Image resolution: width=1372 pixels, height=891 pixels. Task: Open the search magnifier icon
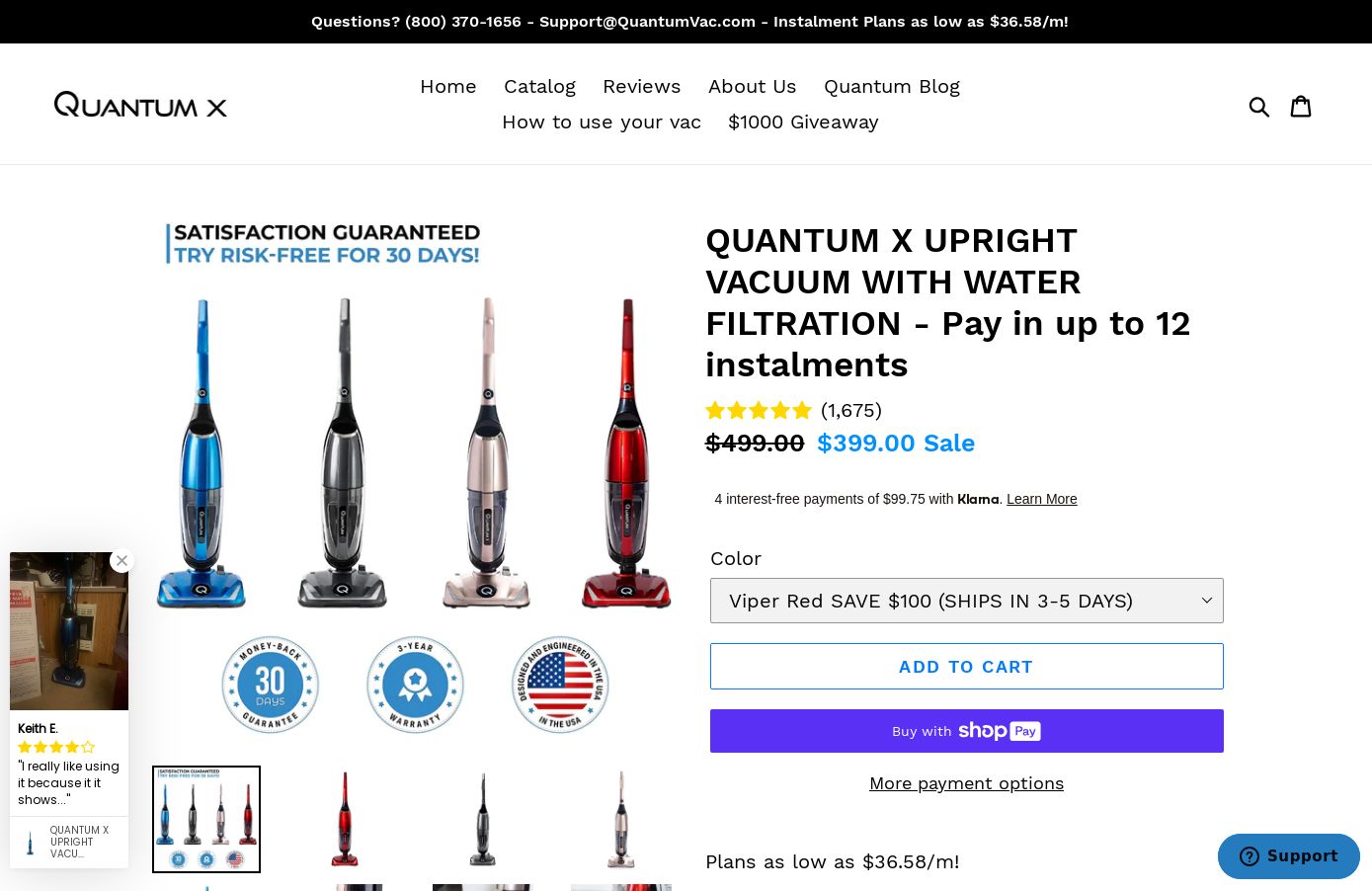click(1258, 107)
